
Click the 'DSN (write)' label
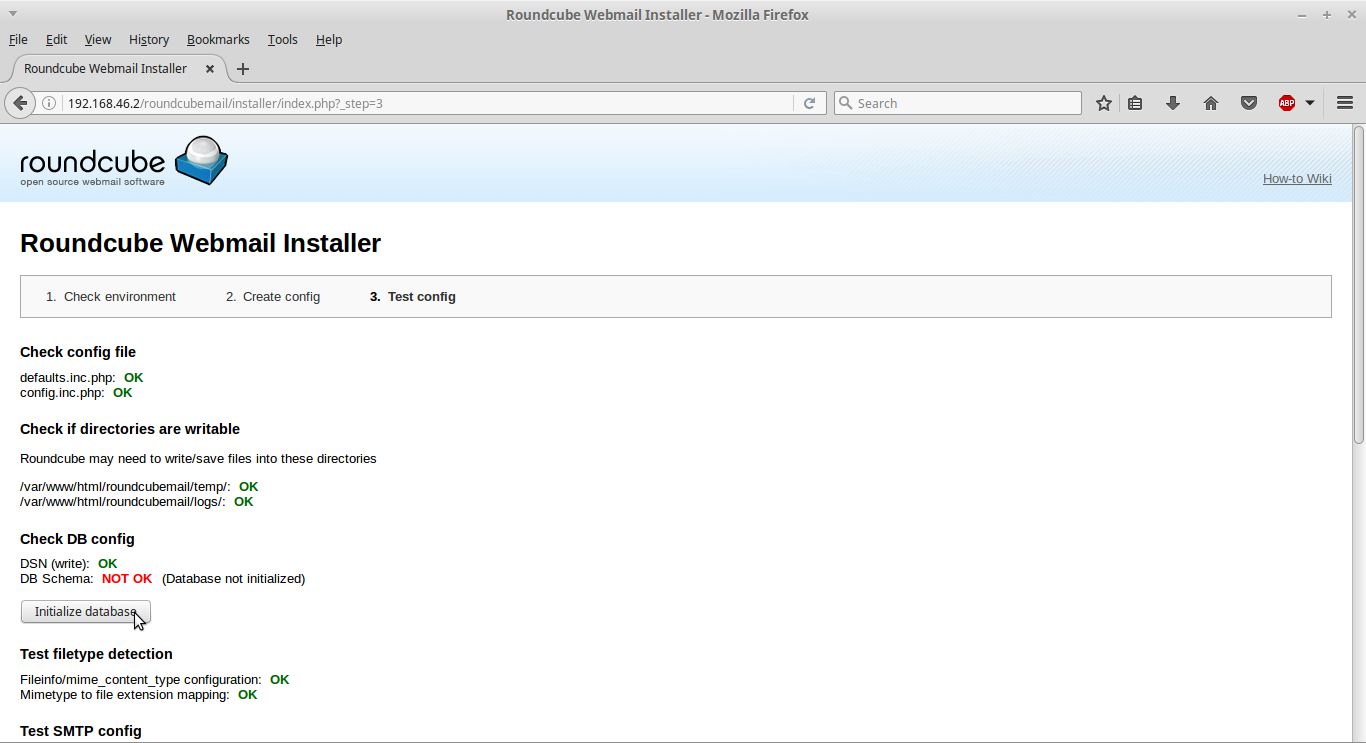point(55,564)
